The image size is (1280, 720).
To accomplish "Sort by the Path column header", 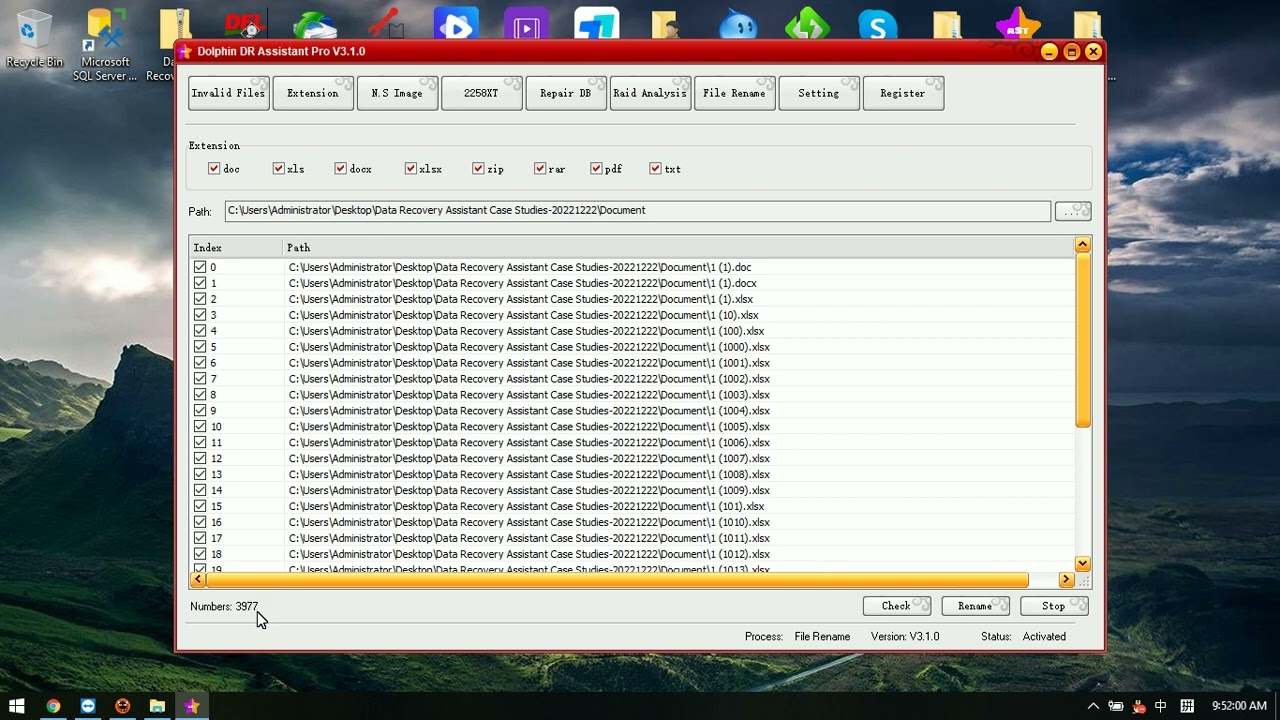I will click(679, 247).
